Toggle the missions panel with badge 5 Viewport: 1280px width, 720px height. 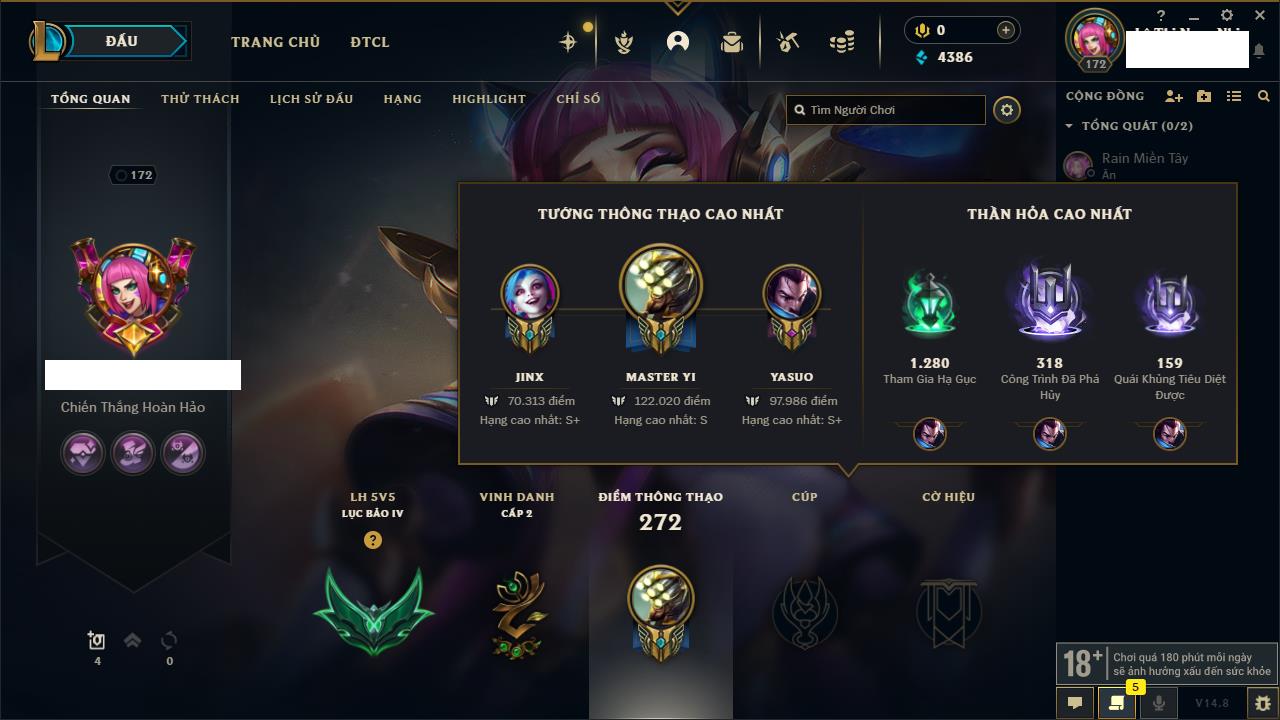pos(1117,703)
